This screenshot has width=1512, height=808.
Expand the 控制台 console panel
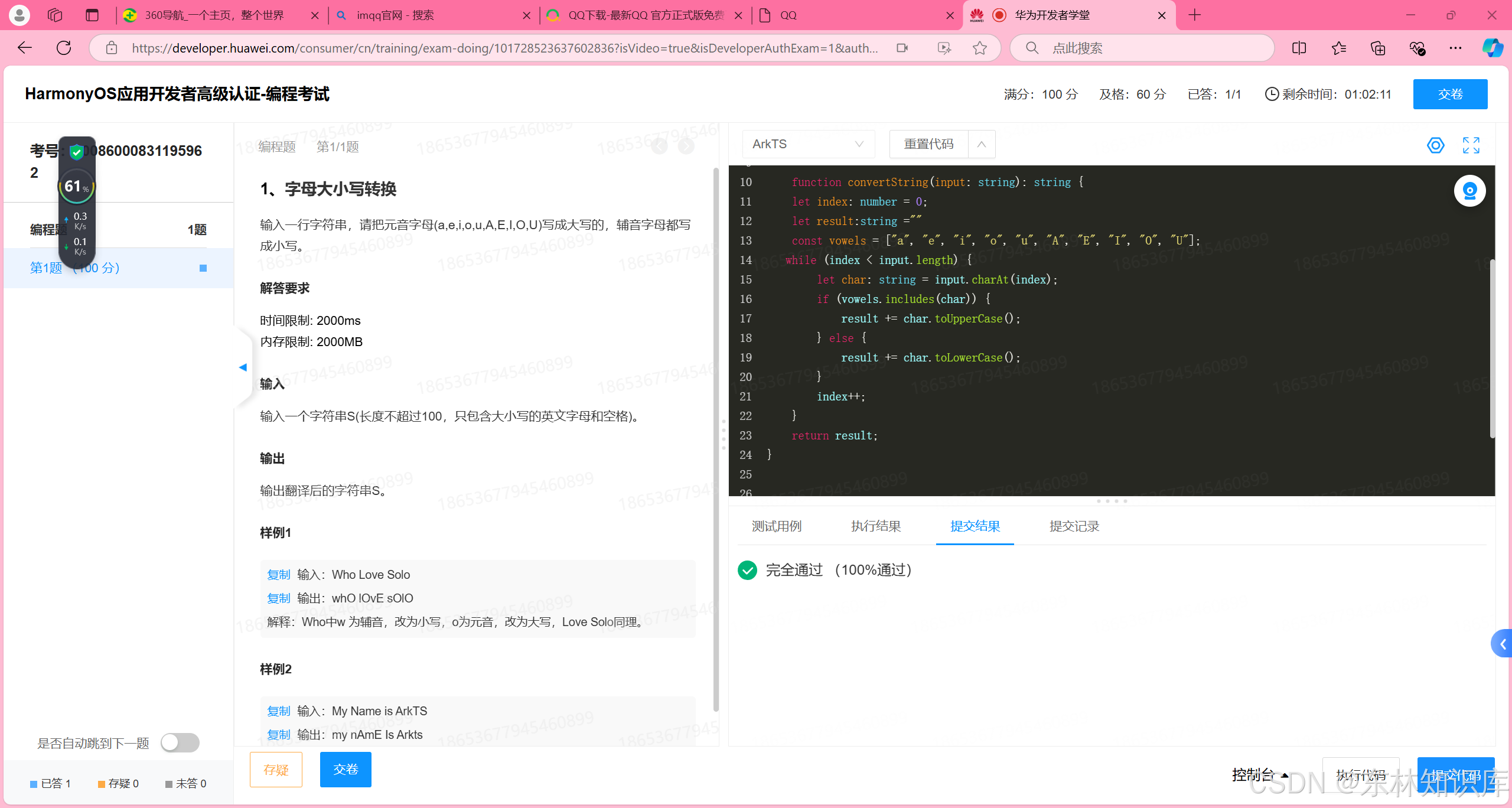pyautogui.click(x=1259, y=774)
